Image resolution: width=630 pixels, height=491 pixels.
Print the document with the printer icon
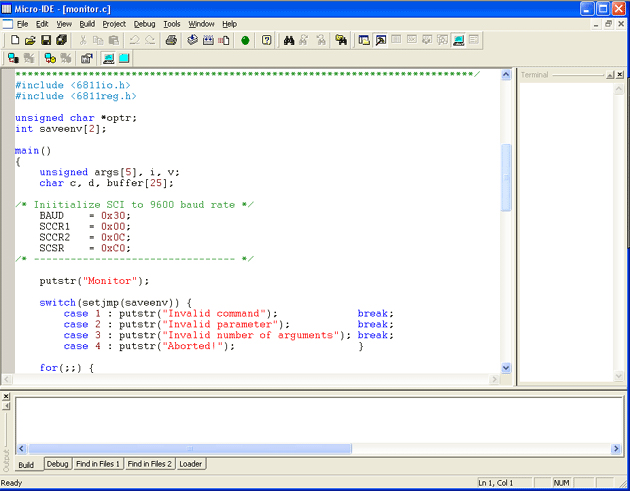[171, 40]
